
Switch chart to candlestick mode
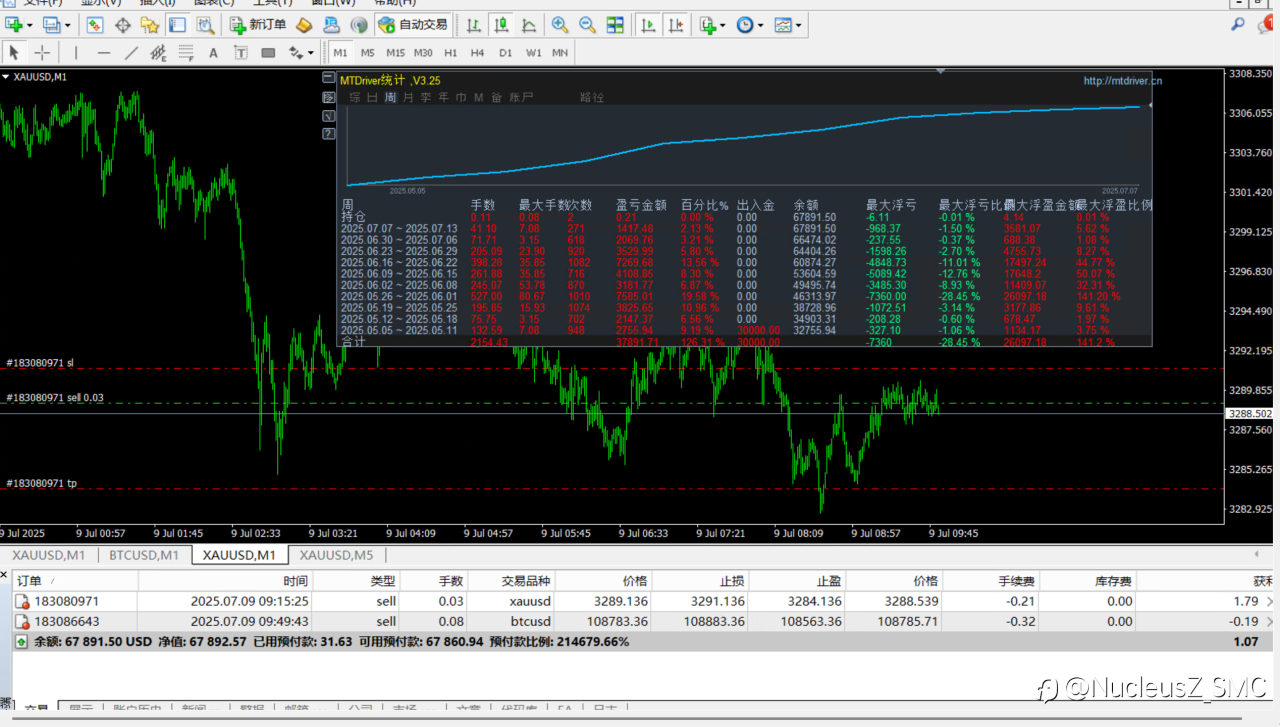[x=500, y=25]
